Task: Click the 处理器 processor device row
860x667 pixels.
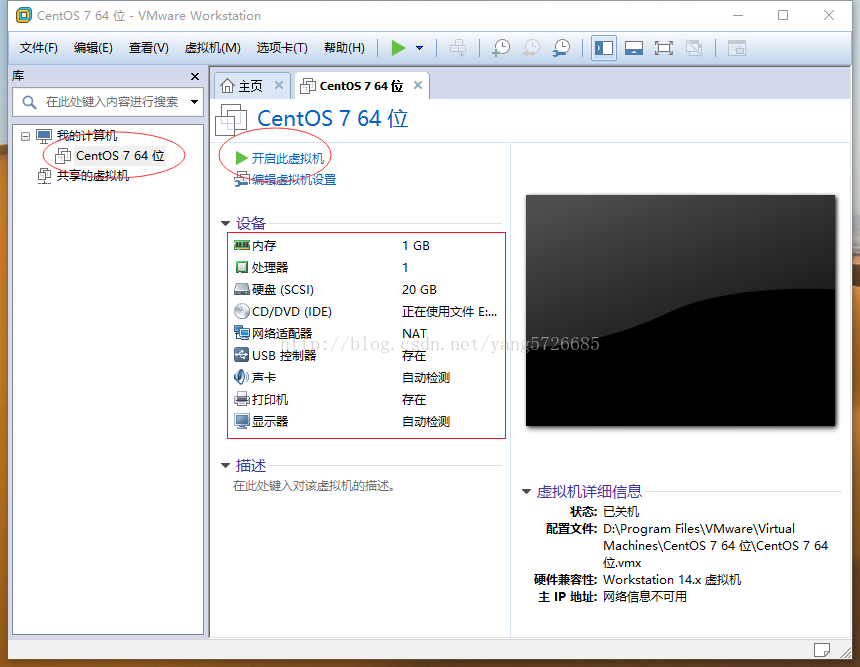Action: (366, 268)
